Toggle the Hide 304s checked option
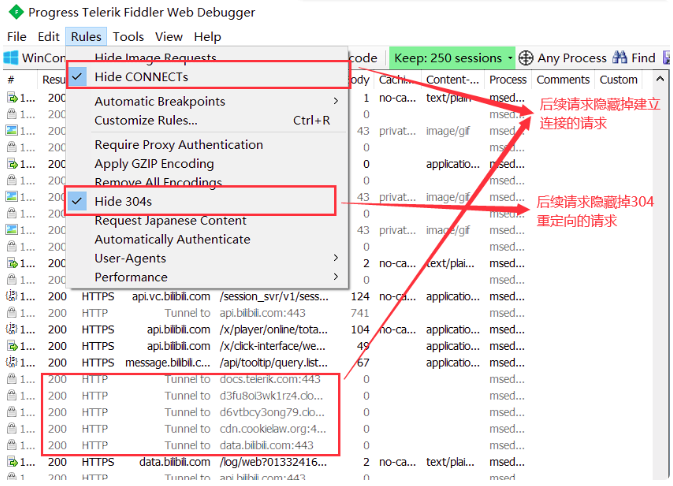 click(x=208, y=201)
